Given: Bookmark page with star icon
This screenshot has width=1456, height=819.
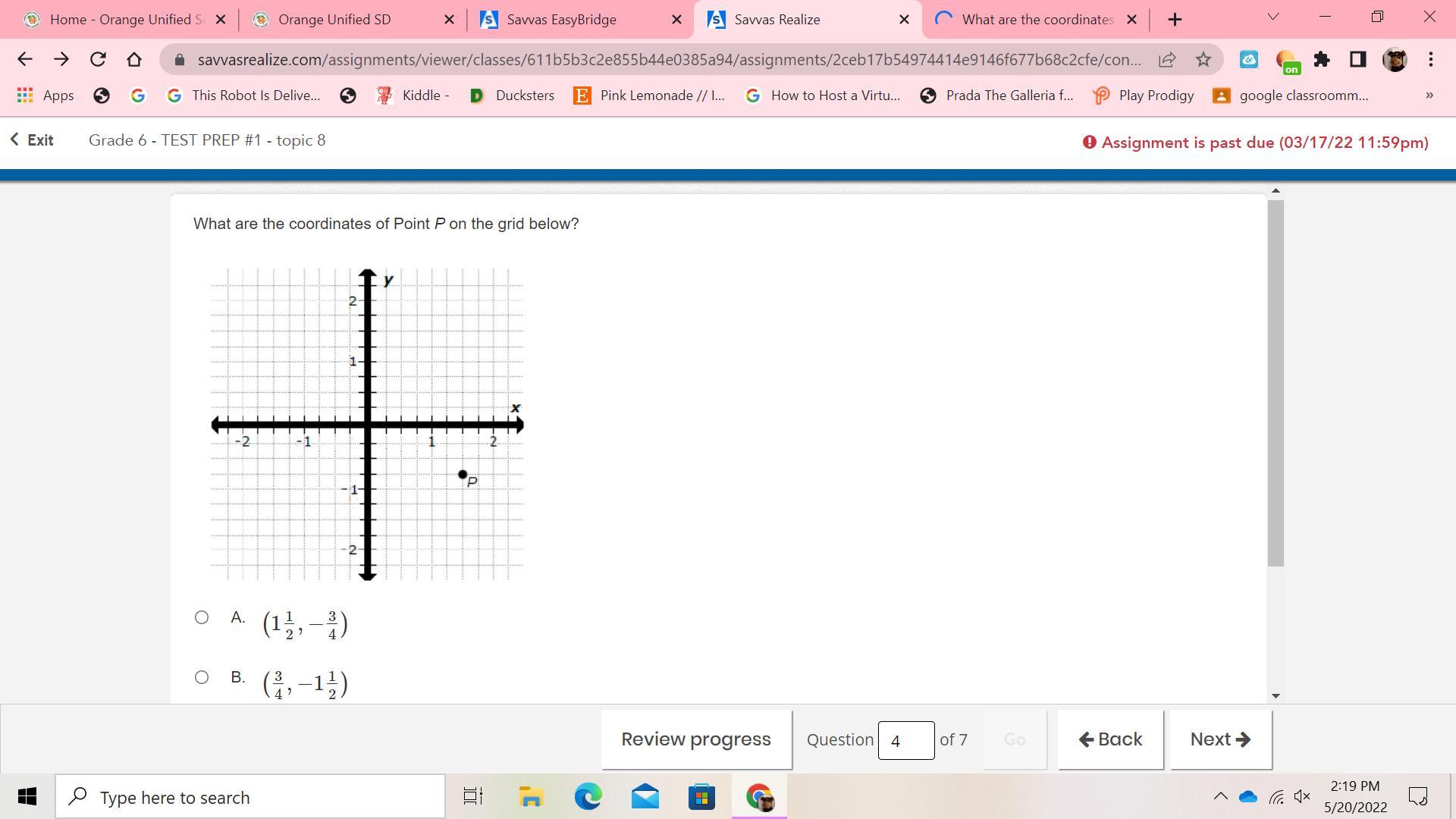Looking at the screenshot, I should [x=1203, y=59].
